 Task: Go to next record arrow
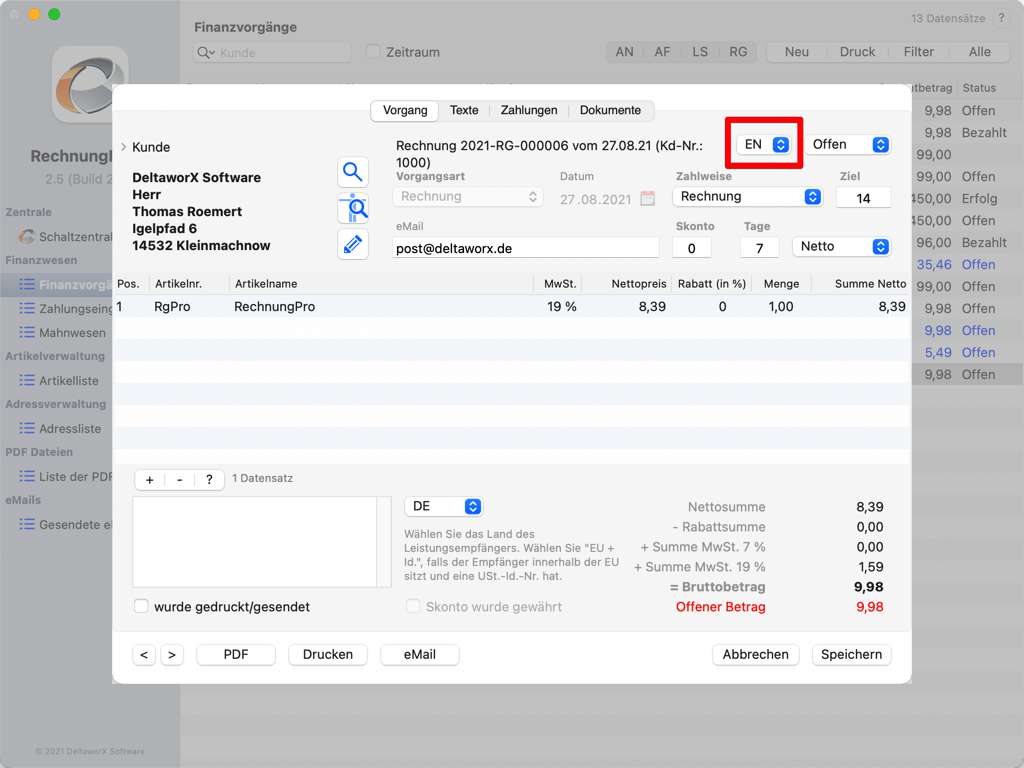click(x=172, y=655)
